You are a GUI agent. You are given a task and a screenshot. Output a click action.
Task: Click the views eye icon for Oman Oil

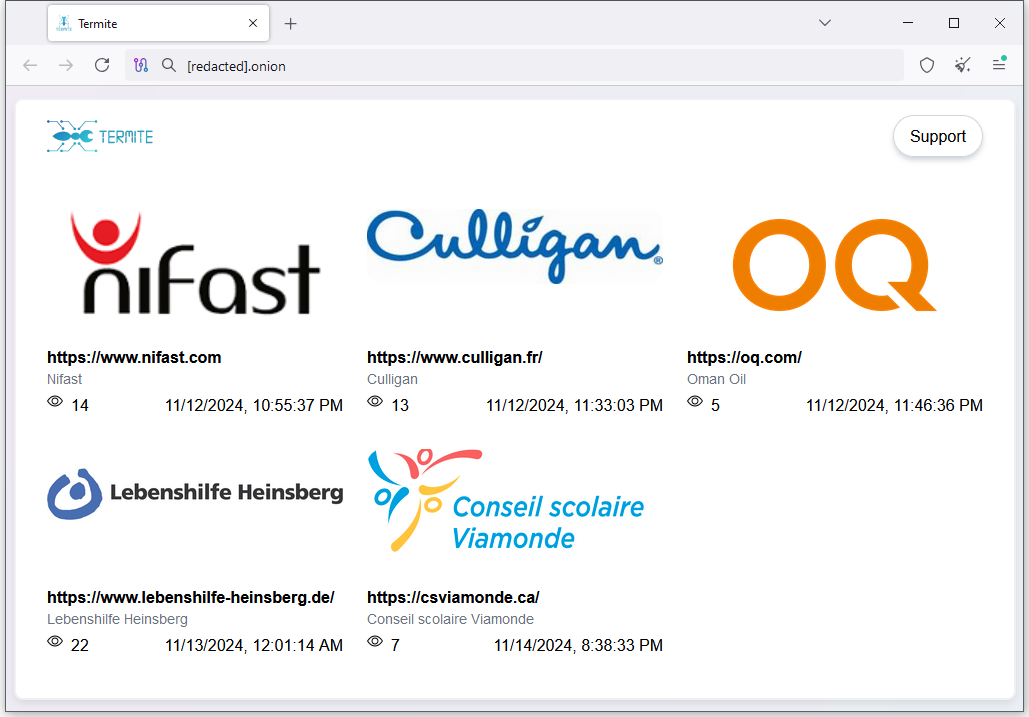[x=695, y=401]
